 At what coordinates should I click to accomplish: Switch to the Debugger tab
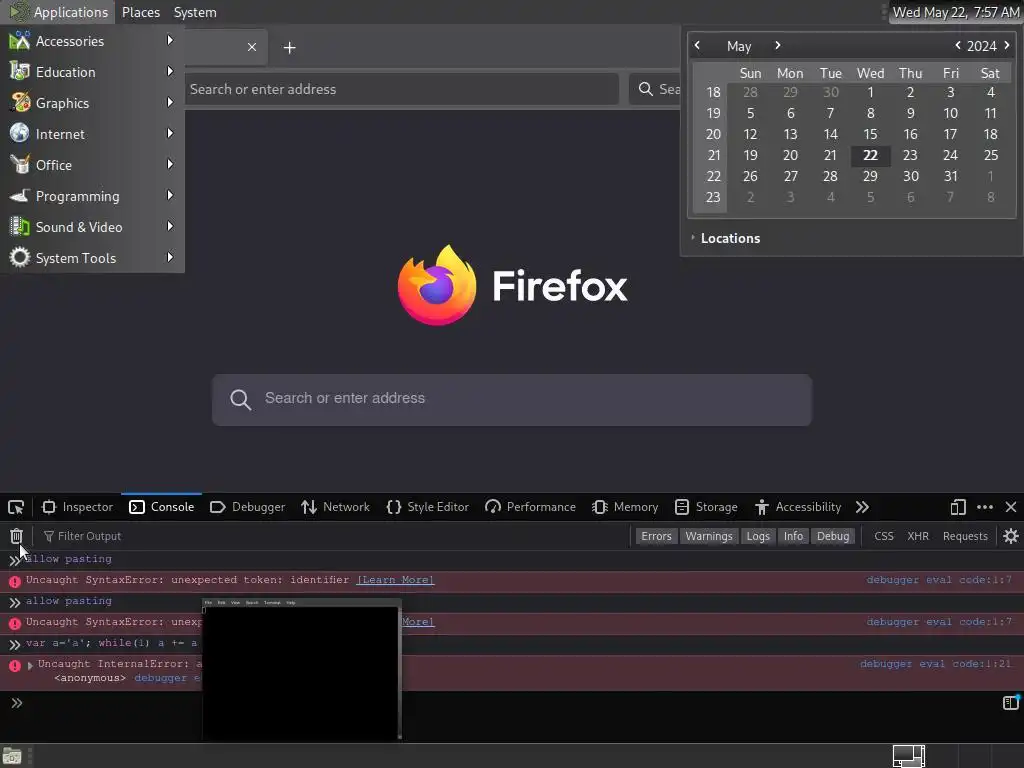(248, 507)
